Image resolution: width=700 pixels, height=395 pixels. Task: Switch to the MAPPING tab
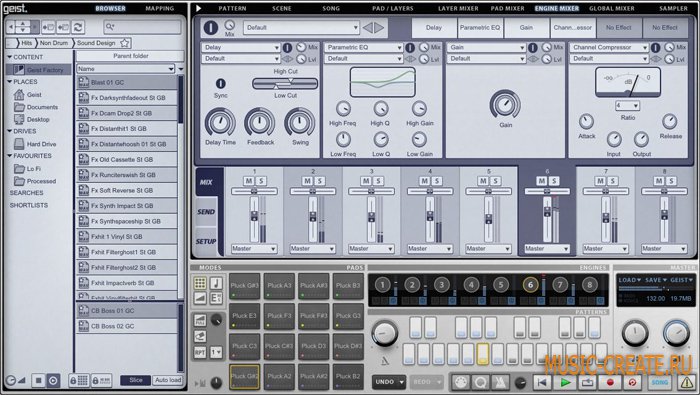coord(160,8)
